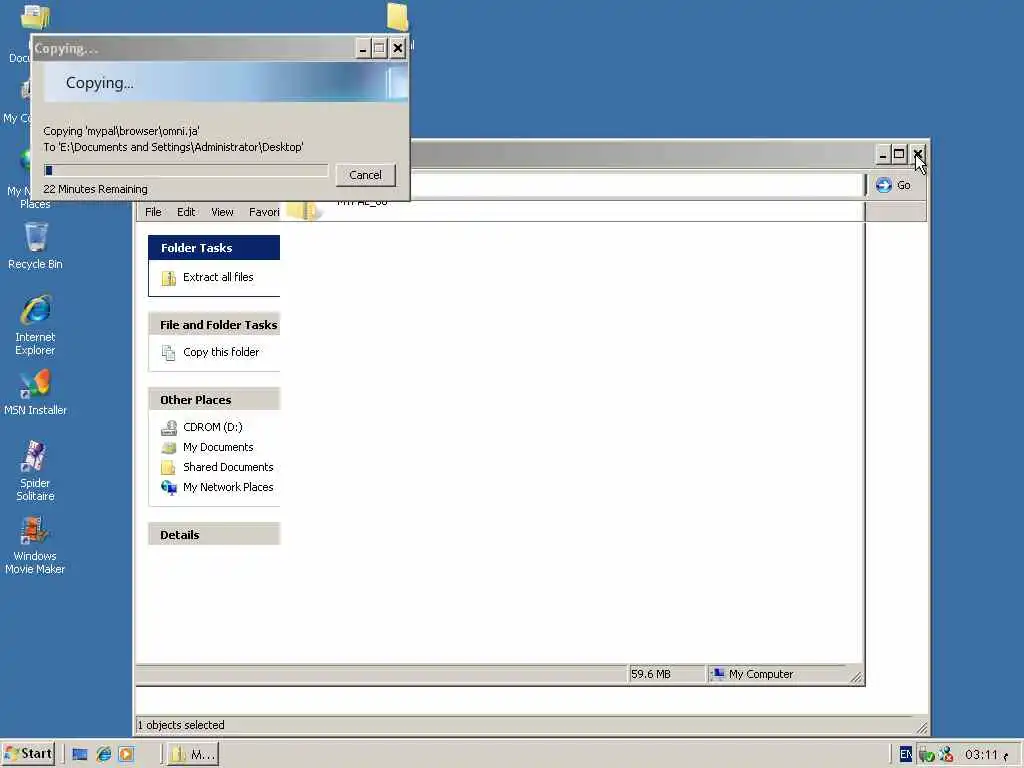Open the View menu
The image size is (1024, 768).
[x=222, y=212]
